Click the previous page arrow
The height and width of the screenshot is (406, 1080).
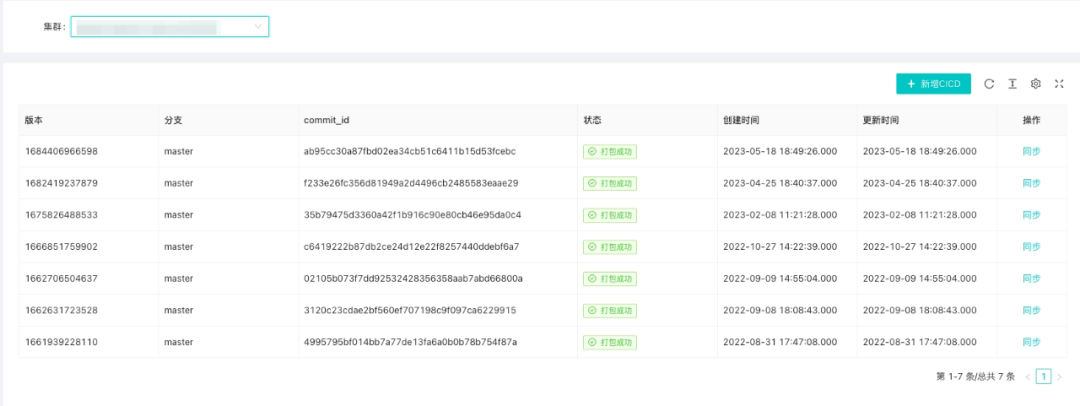coord(1028,377)
